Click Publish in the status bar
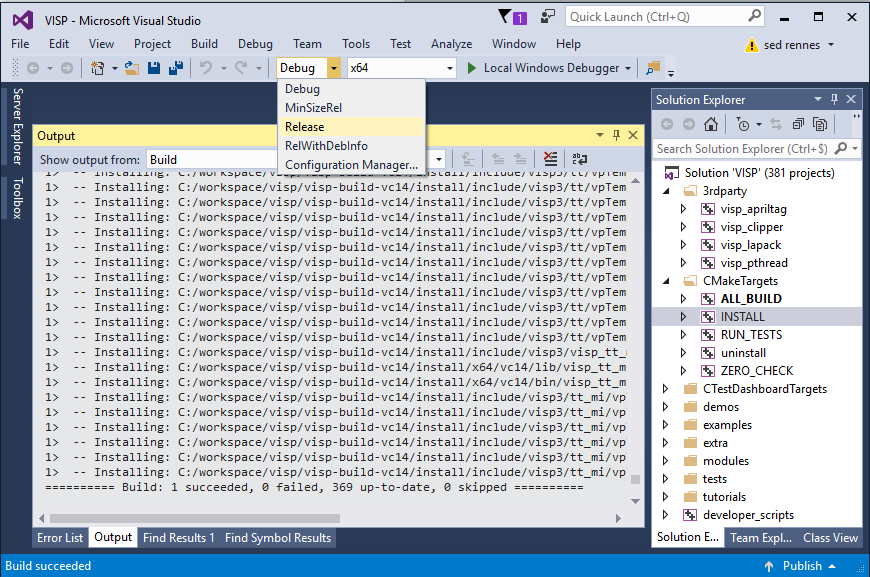 pos(802,566)
